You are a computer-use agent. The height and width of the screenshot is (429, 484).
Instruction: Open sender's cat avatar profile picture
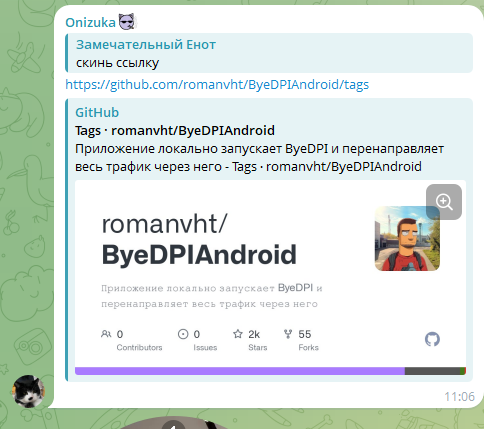tap(28, 391)
